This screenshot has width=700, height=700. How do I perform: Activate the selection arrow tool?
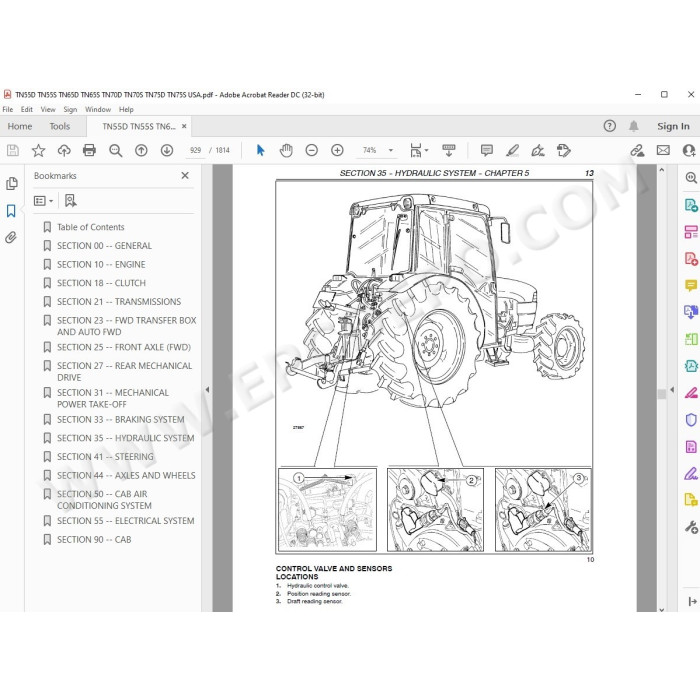click(261, 150)
